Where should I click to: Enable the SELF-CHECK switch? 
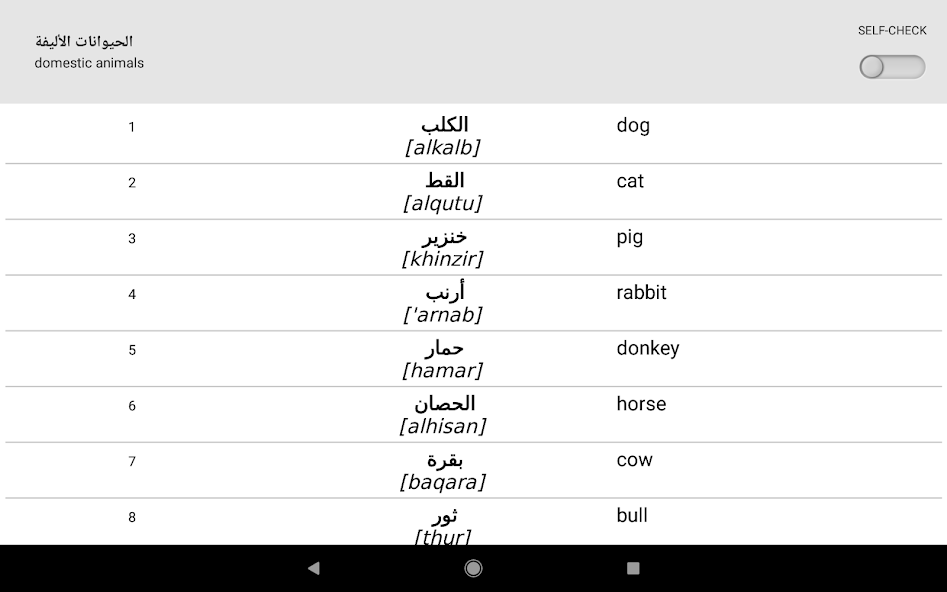[892, 66]
